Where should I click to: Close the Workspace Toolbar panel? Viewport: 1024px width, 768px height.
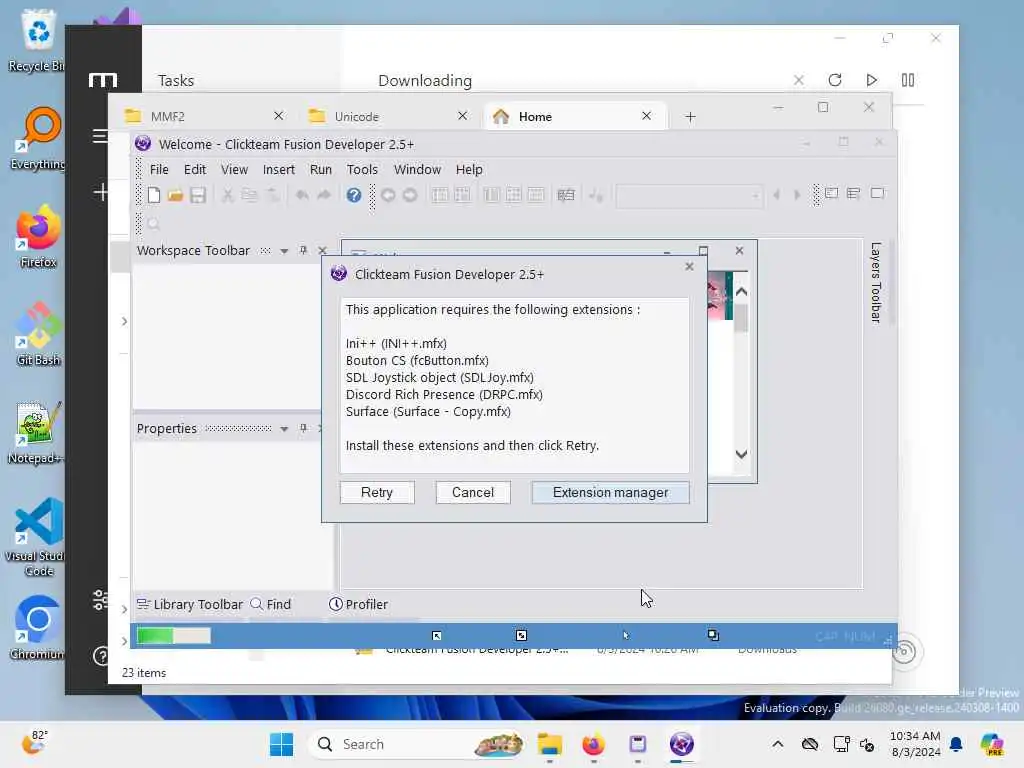tap(322, 250)
